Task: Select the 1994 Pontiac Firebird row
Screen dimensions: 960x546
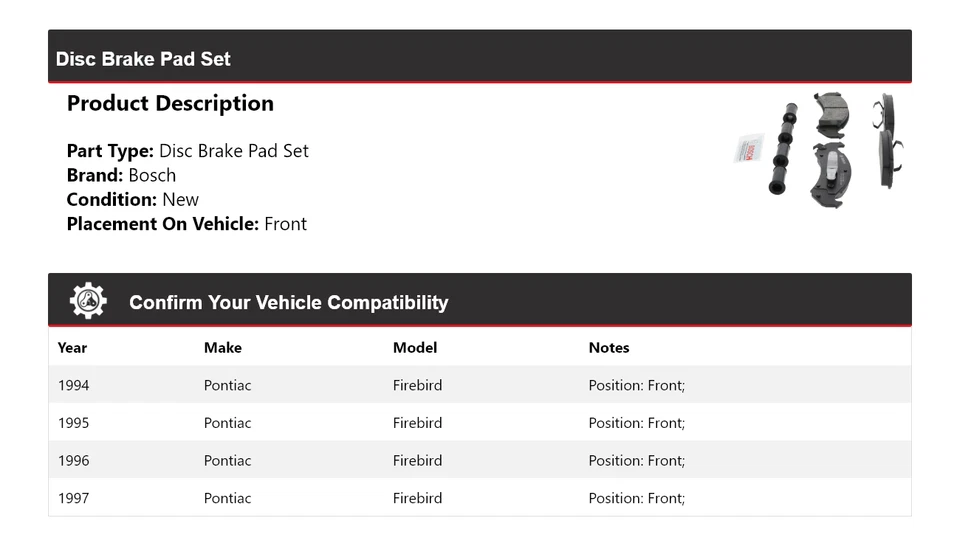Action: tap(479, 385)
